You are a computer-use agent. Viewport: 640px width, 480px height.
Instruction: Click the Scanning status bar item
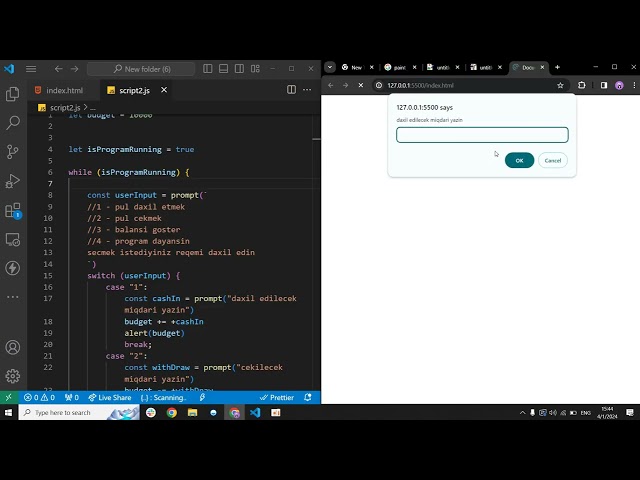pyautogui.click(x=163, y=398)
